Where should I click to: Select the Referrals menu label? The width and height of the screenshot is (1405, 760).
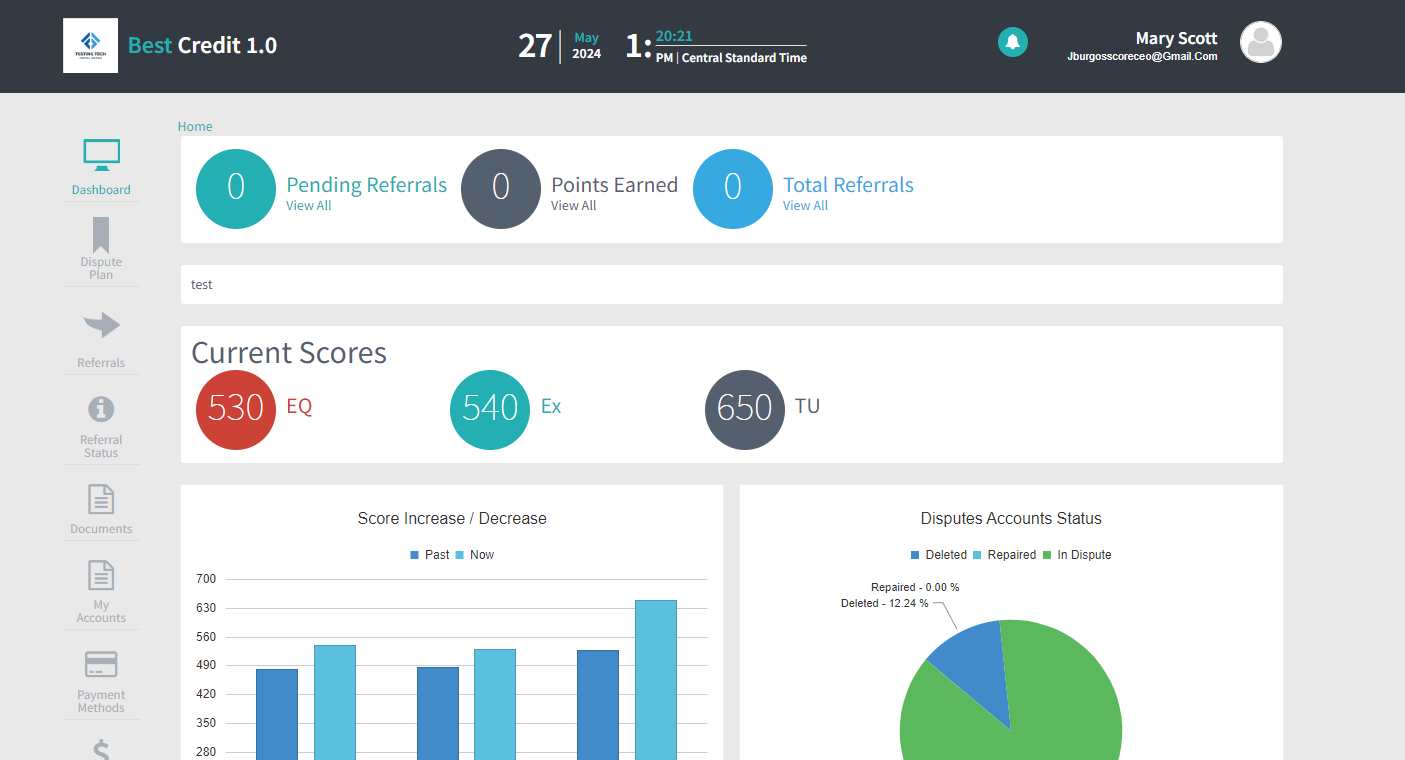click(101, 363)
